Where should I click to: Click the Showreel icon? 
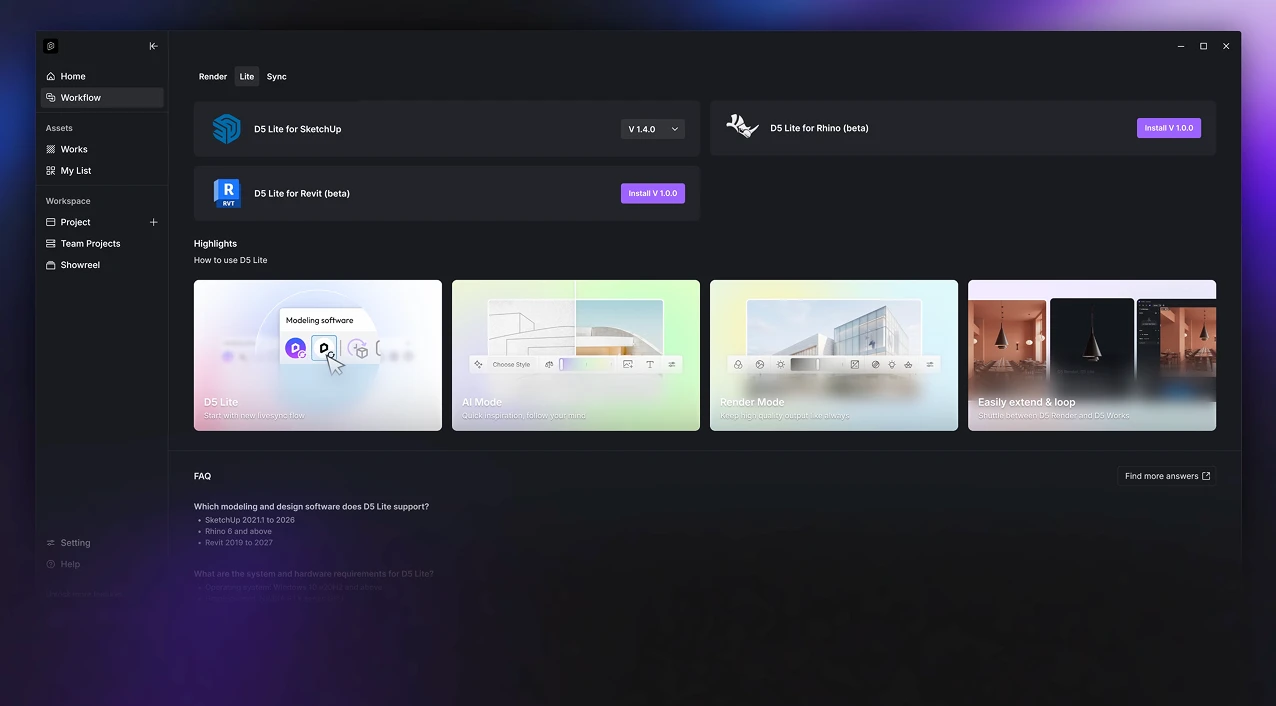pyautogui.click(x=51, y=265)
